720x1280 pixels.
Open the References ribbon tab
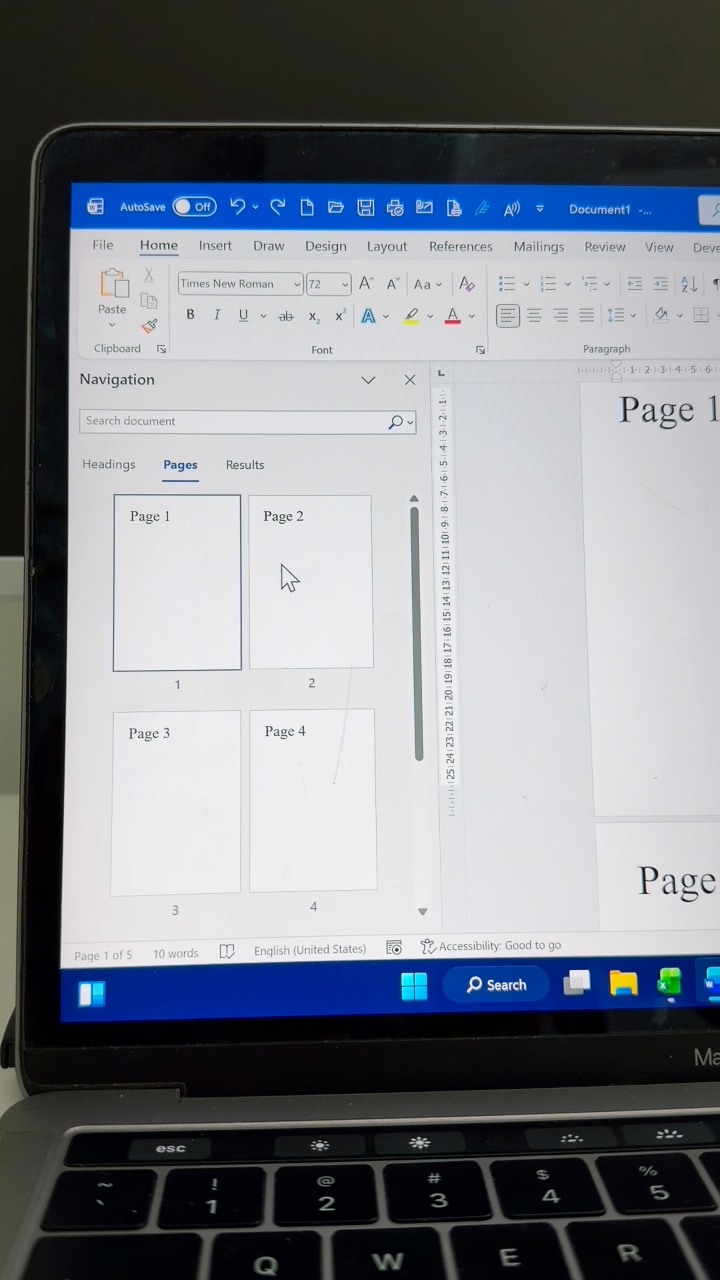click(461, 247)
